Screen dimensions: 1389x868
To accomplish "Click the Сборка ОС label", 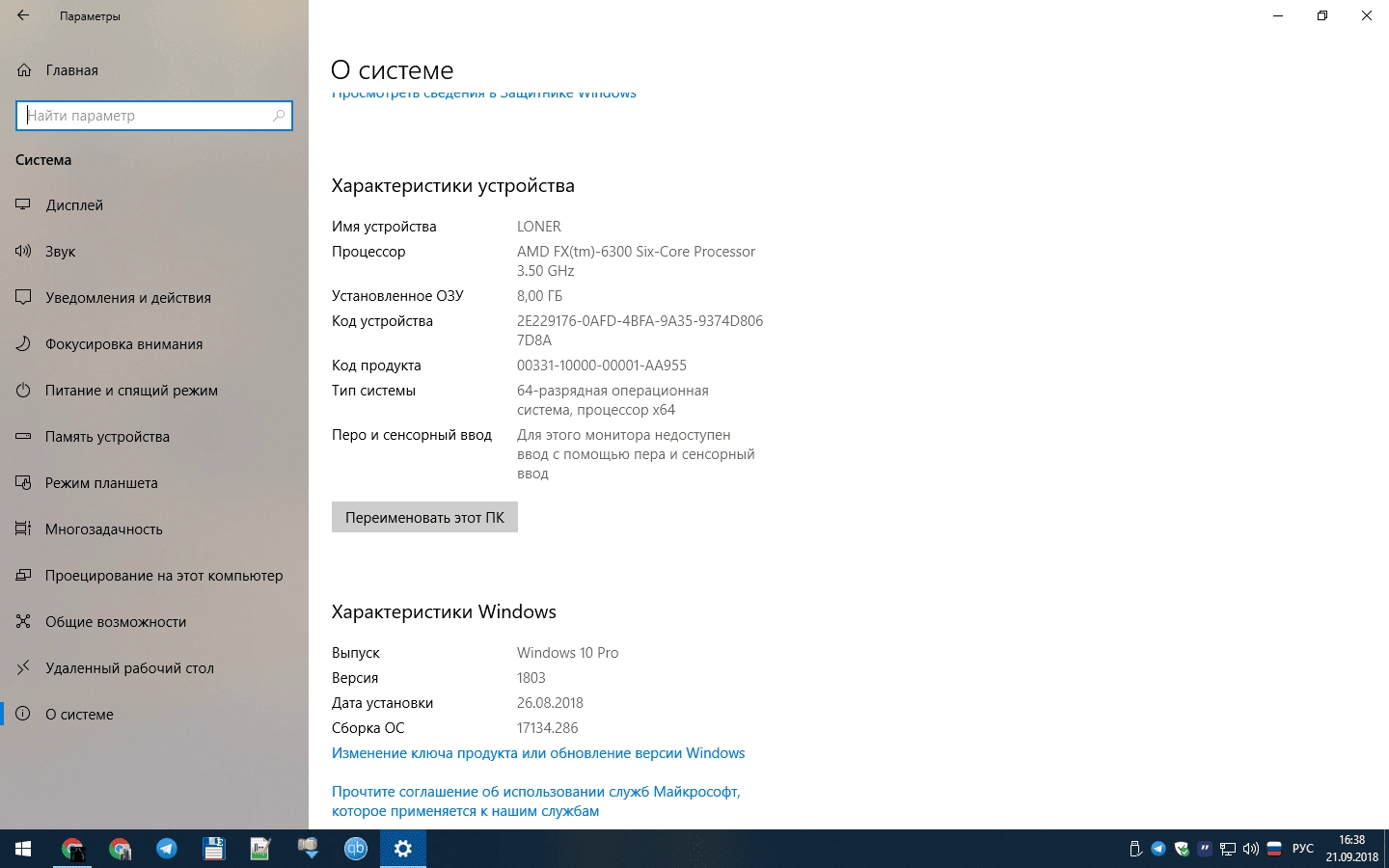I will pos(368,728).
